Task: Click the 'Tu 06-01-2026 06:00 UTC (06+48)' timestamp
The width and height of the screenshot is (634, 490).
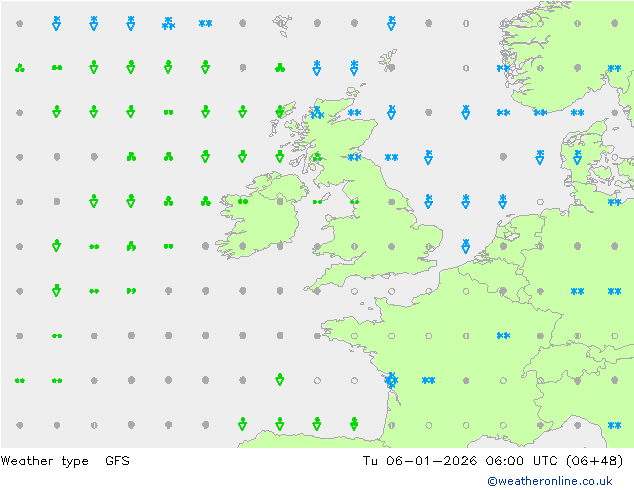Action: (x=493, y=461)
